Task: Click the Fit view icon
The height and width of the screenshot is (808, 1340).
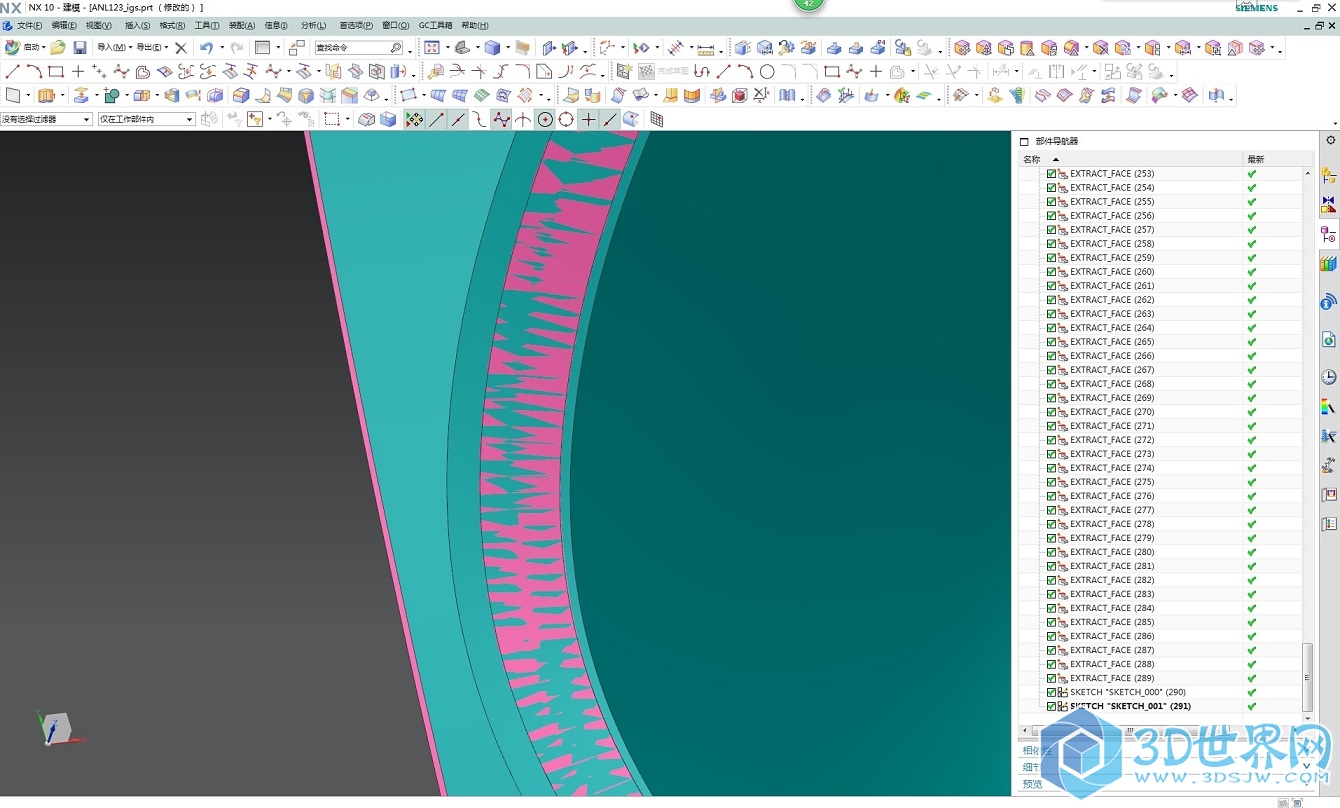Action: (432, 47)
